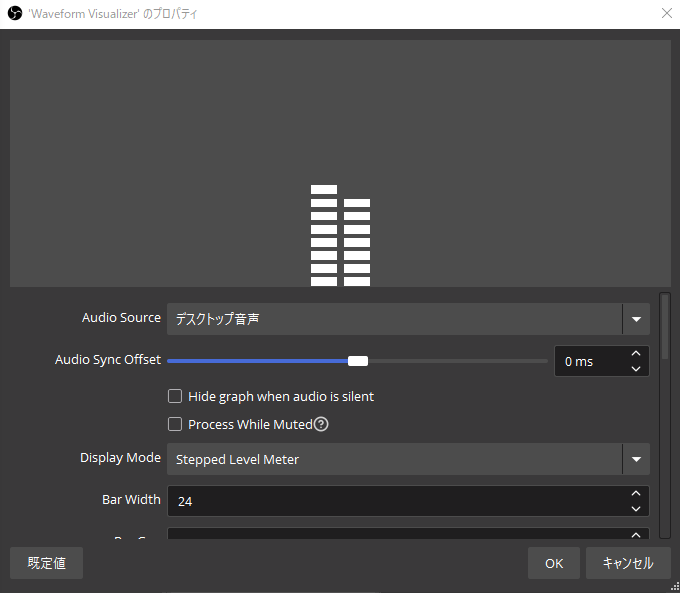The width and height of the screenshot is (680, 593).
Task: Click the OBS logo icon in title bar
Action: 15,14
